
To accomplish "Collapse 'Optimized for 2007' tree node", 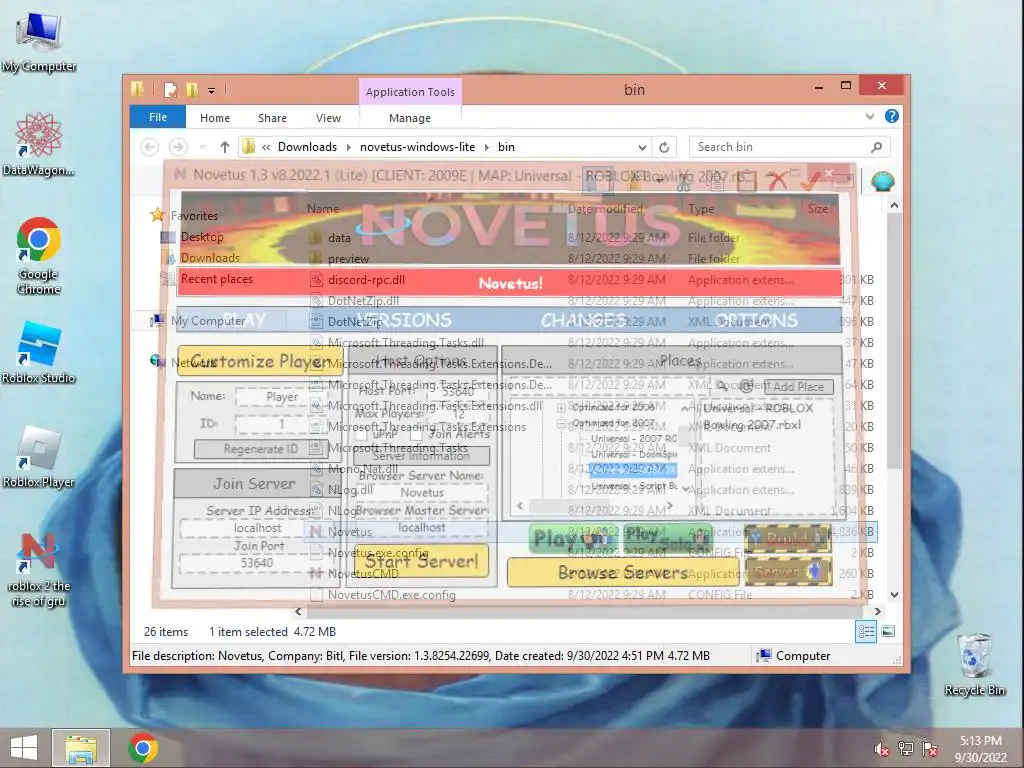I will pos(561,424).
